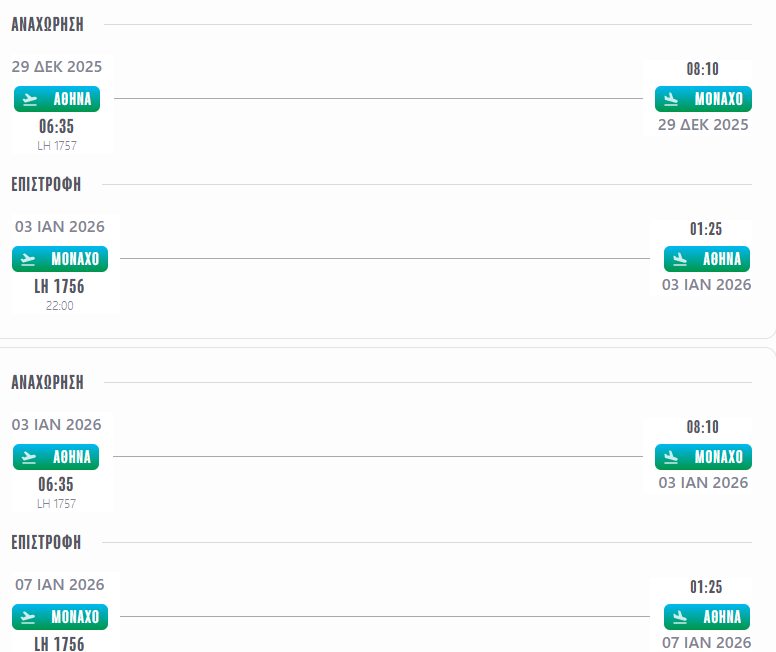The height and width of the screenshot is (652, 776).
Task: Click takeoff plane icon on second itinerary's return ΜΟΝΑΧΟ badge
Action: [x=29, y=617]
